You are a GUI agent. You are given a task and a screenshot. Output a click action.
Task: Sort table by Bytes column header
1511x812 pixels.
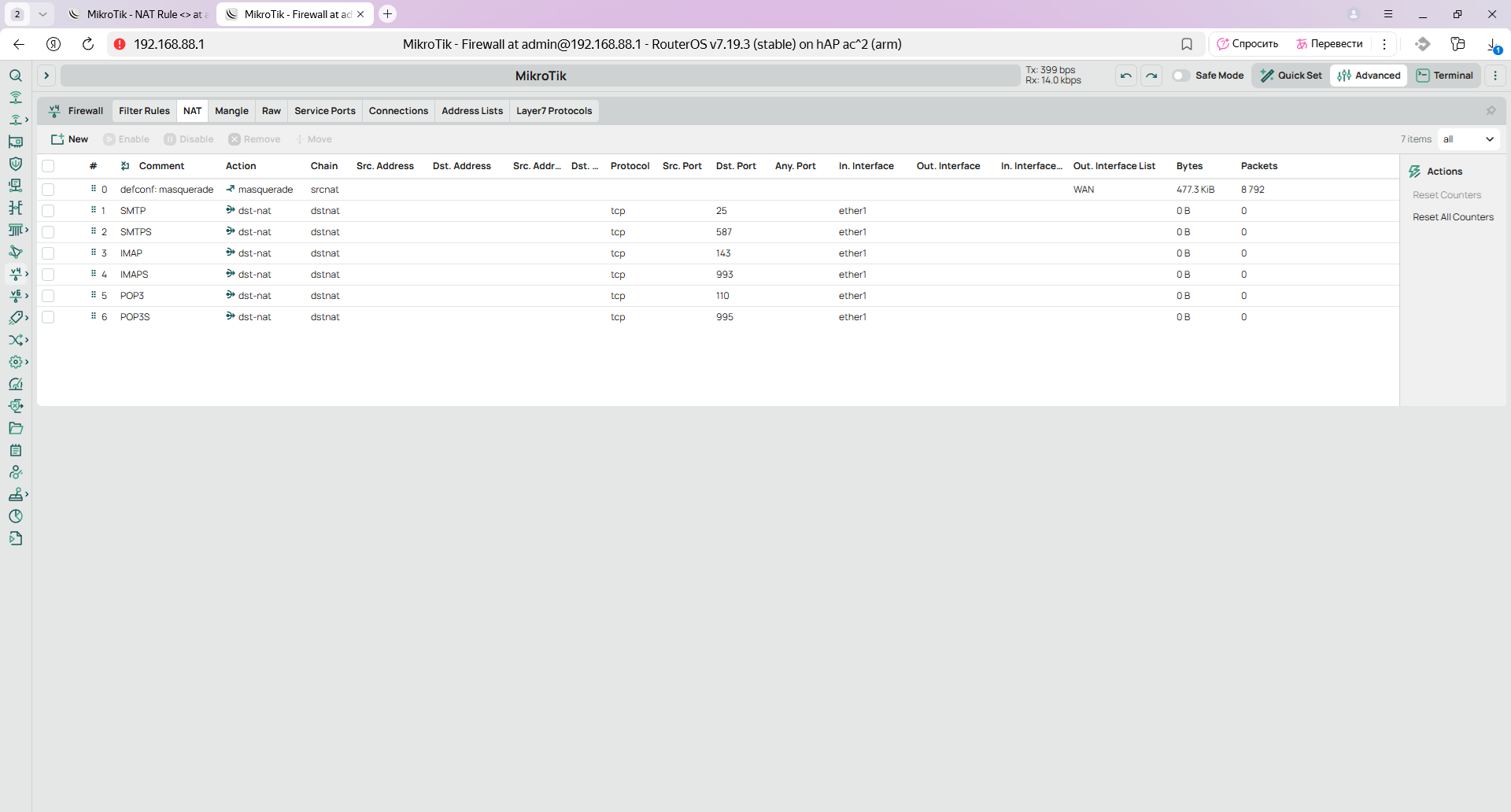point(1189,166)
